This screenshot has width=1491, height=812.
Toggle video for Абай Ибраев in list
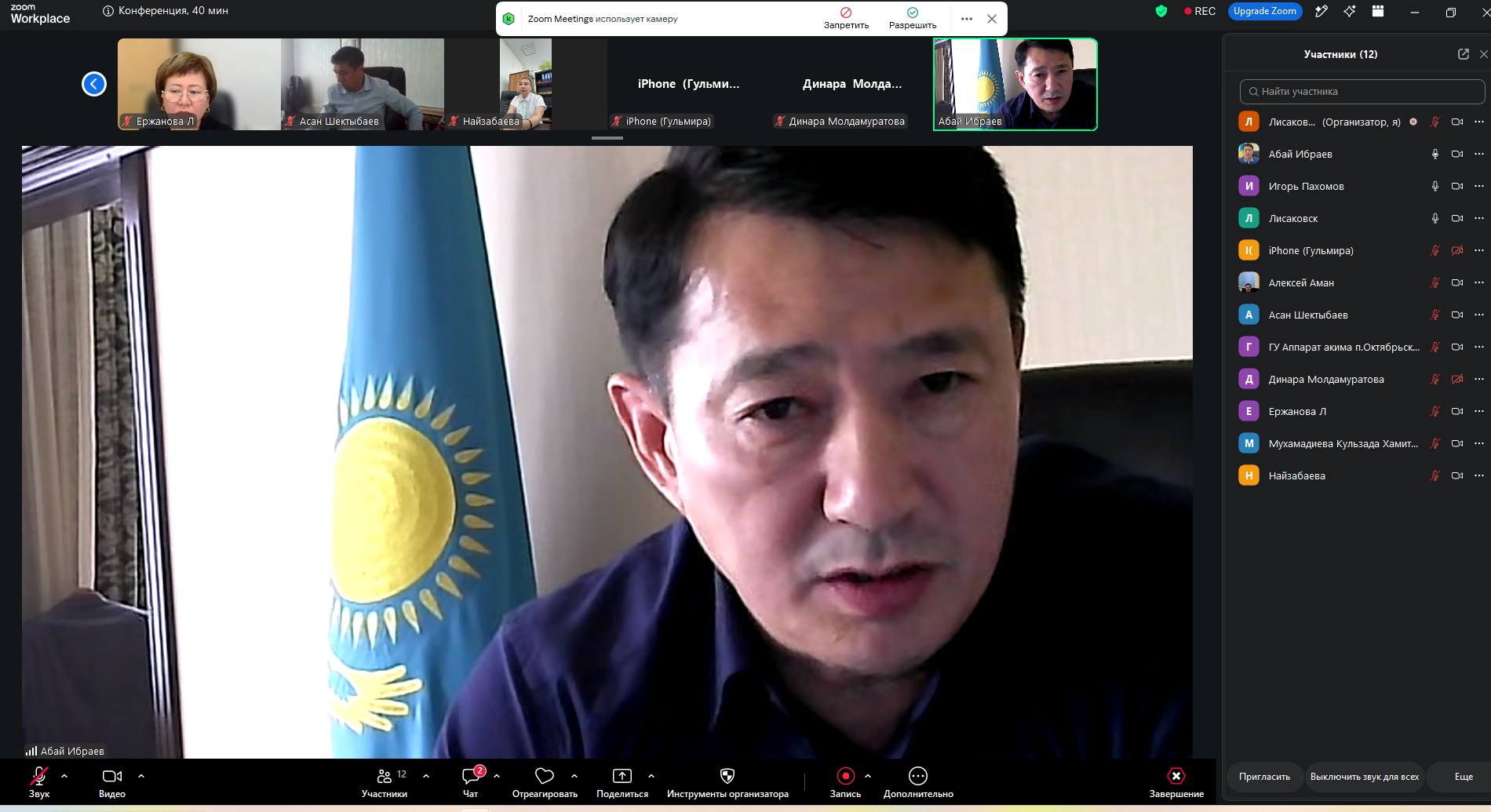tap(1457, 154)
